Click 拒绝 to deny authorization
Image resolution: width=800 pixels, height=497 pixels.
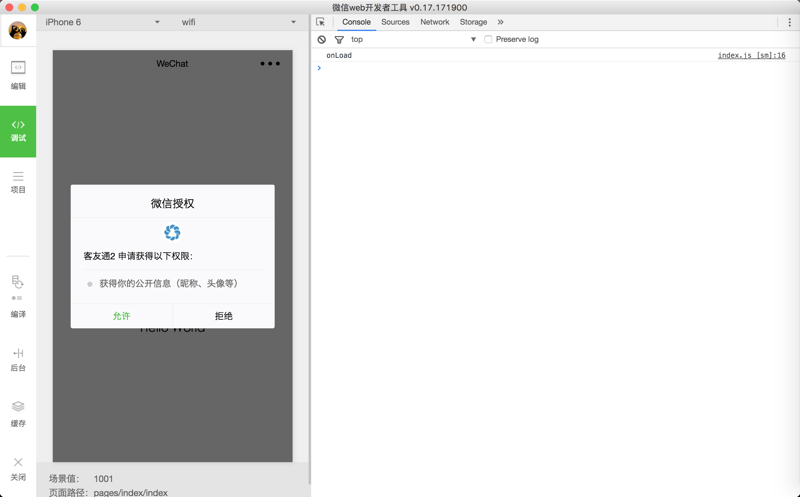coord(223,316)
